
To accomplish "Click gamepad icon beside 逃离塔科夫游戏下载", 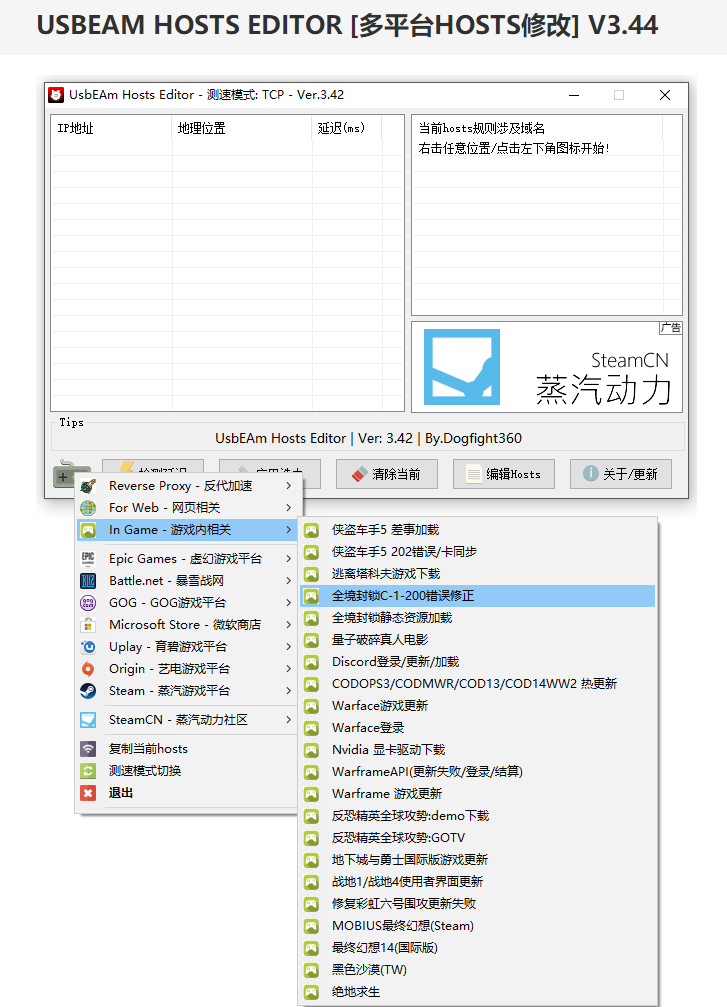I will (x=311, y=574).
